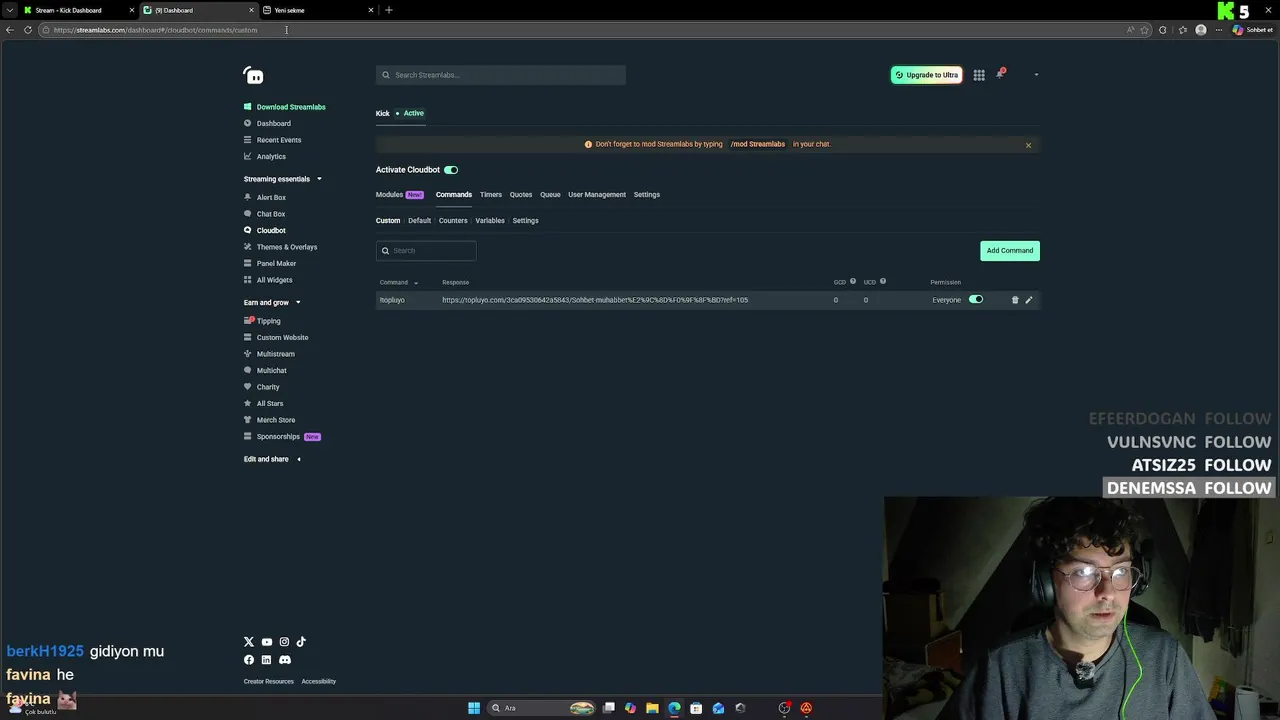Open Streamlabs Instagram social link
Screen dimensions: 1280x720
[x=284, y=642]
